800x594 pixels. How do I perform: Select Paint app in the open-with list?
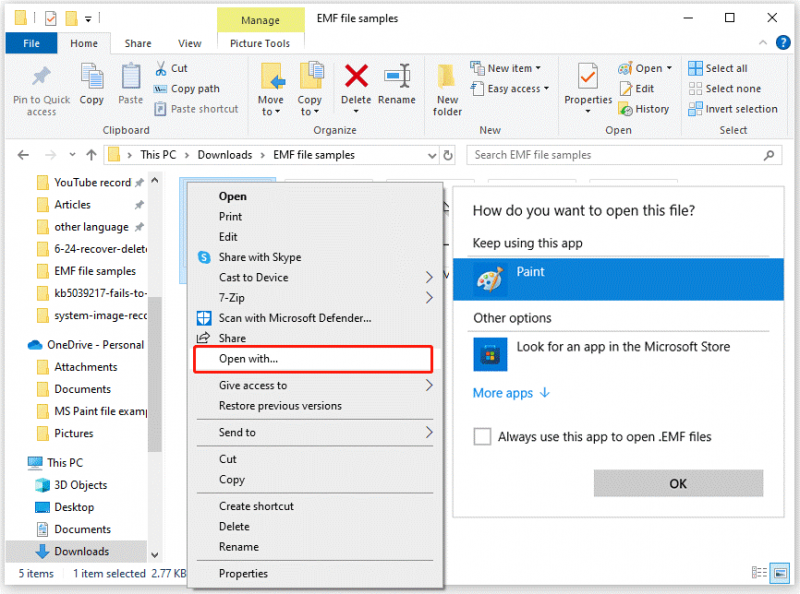(x=618, y=279)
